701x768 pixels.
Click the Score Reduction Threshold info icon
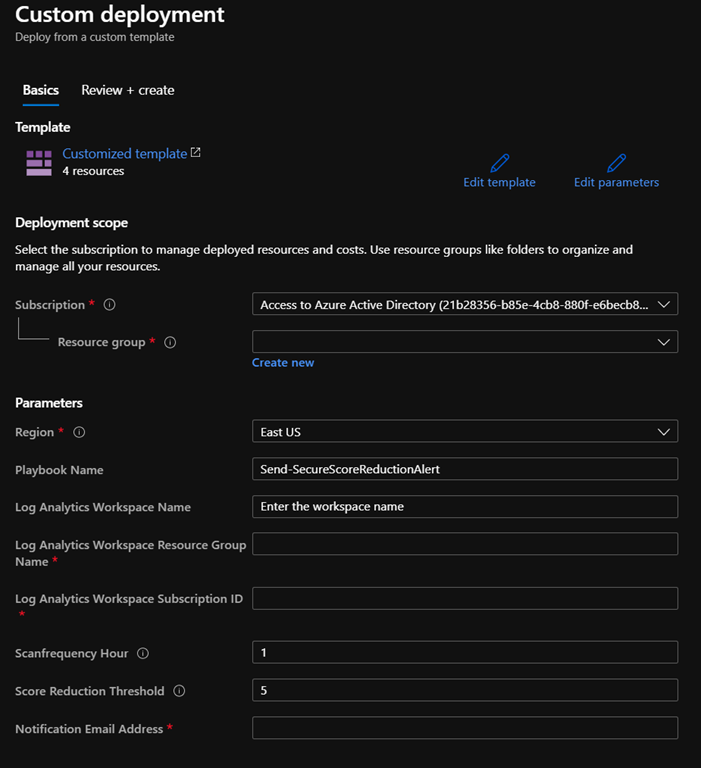coord(179,691)
